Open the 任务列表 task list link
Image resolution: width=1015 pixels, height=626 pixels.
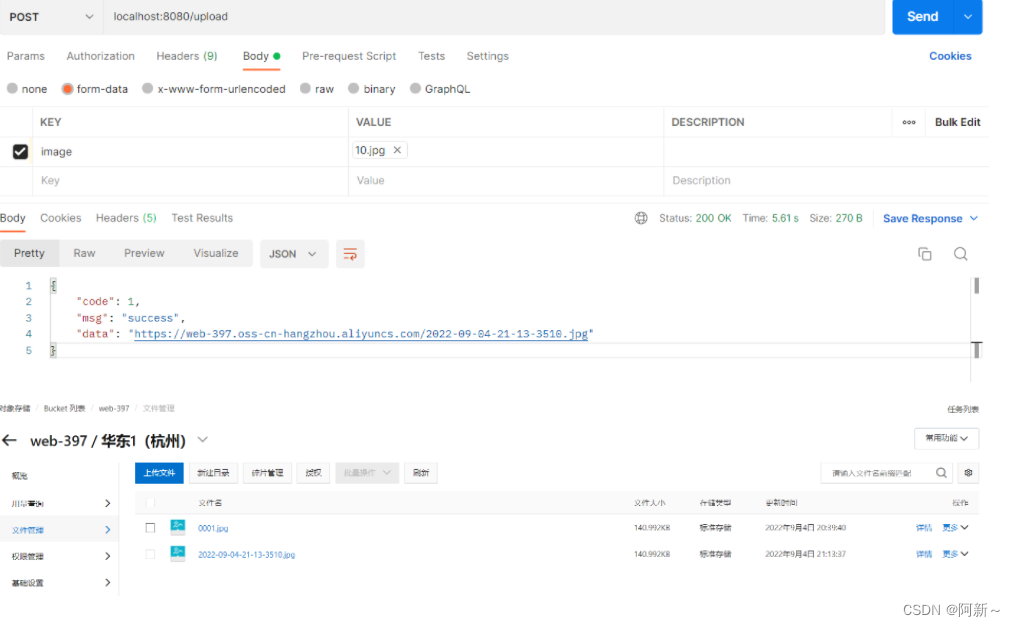coord(963,409)
